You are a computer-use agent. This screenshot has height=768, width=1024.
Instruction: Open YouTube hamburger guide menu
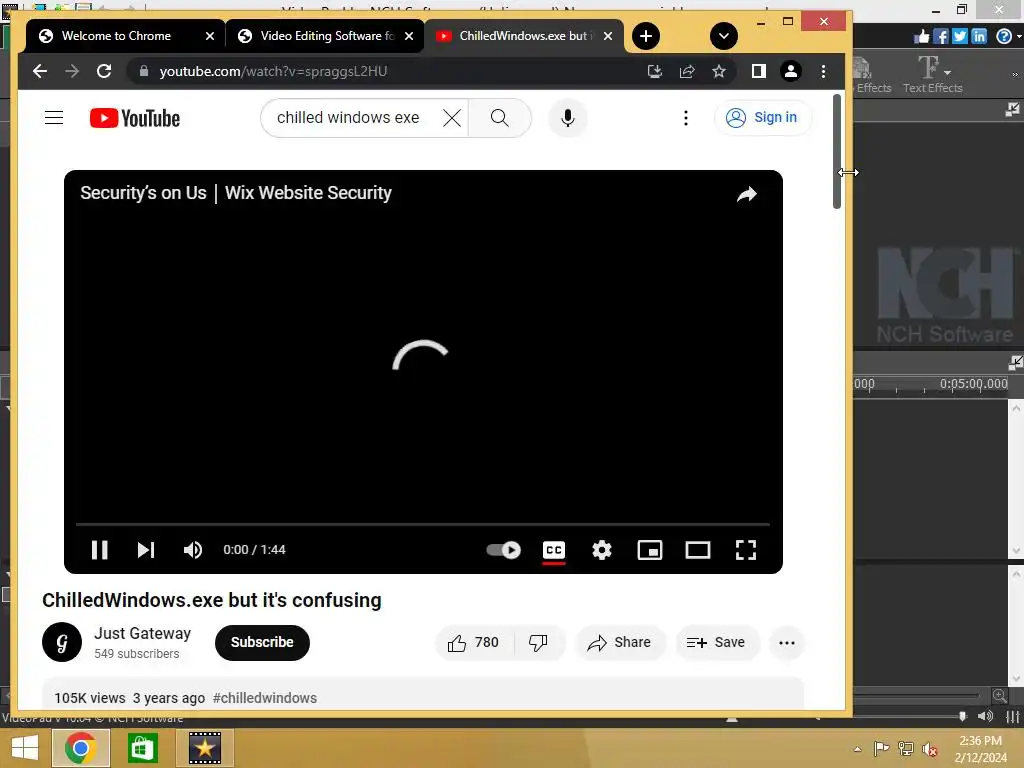tap(54, 118)
